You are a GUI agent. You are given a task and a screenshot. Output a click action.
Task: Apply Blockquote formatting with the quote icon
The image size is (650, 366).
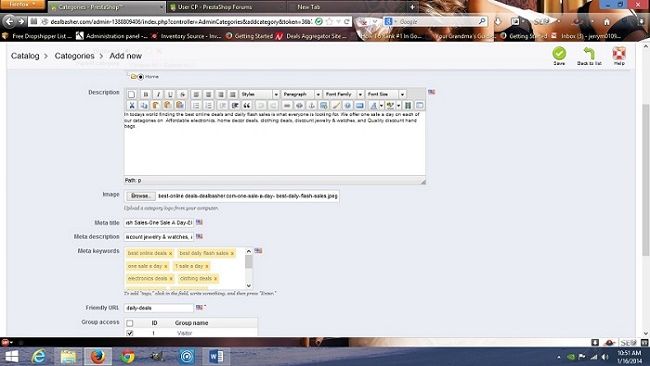(x=247, y=105)
